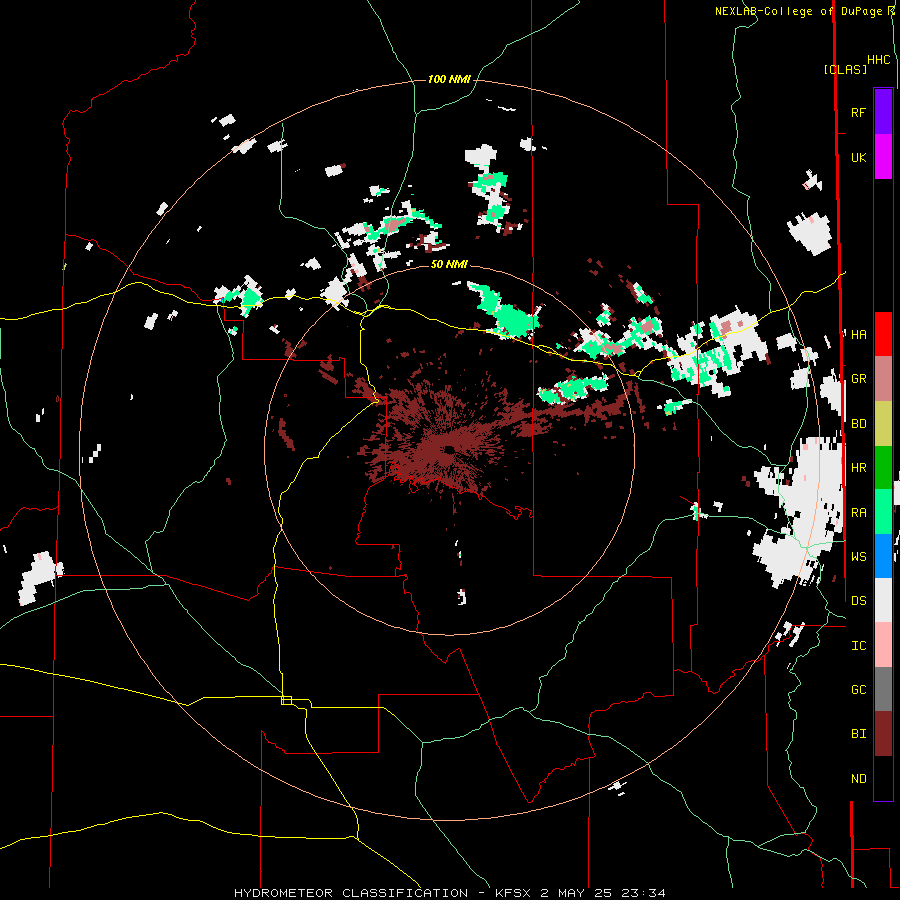Viewport: 900px width, 900px height.
Task: Click the WS legend label
Action: (858, 556)
